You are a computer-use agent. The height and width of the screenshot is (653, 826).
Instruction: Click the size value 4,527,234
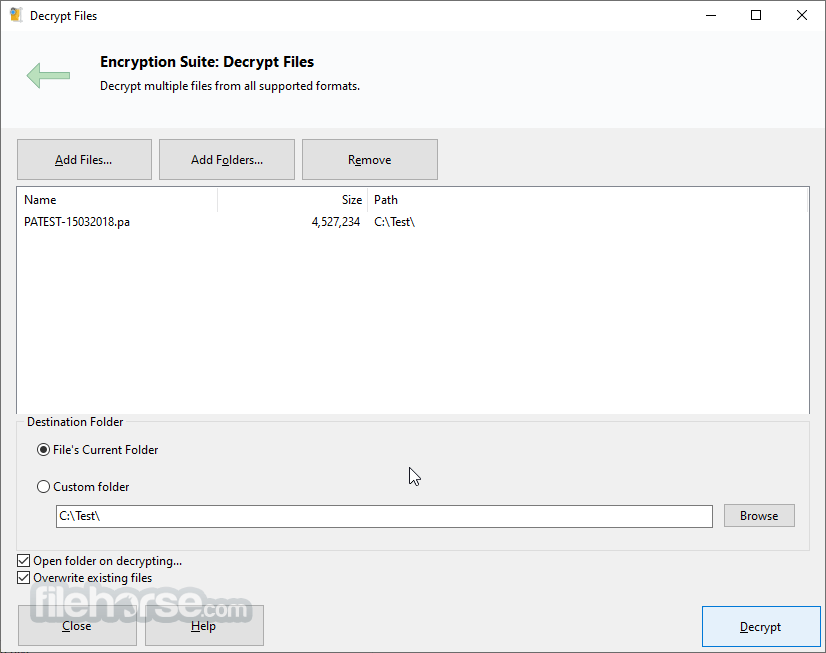(336, 222)
